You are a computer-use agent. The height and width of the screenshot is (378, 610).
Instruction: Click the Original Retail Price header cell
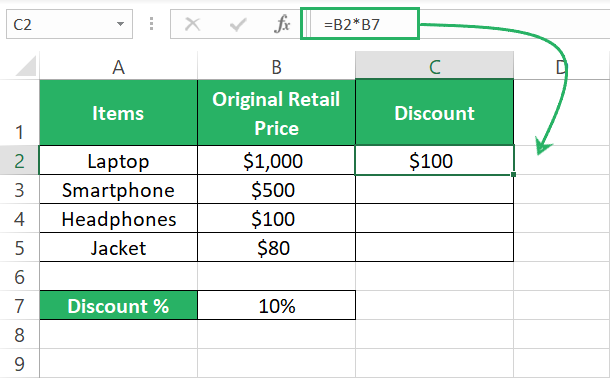(x=277, y=113)
